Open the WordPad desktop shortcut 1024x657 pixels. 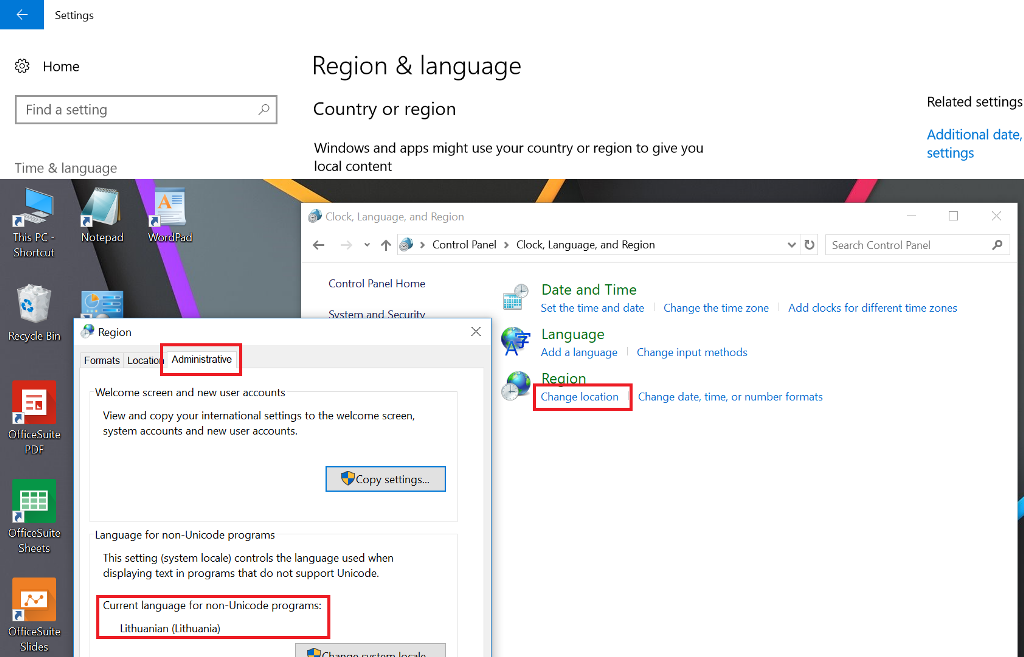tap(169, 212)
